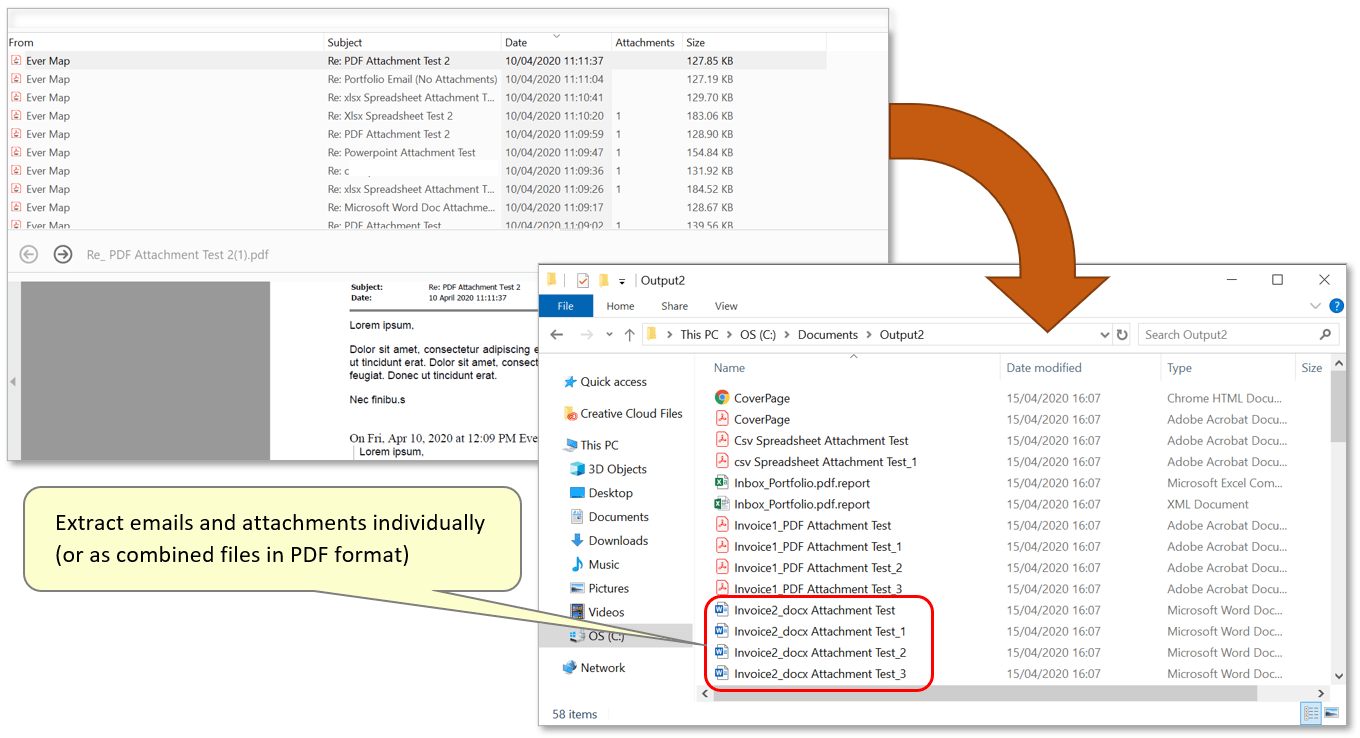Click the checkmark Quick Access Toolbar icon
1360x738 pixels.
(x=581, y=280)
